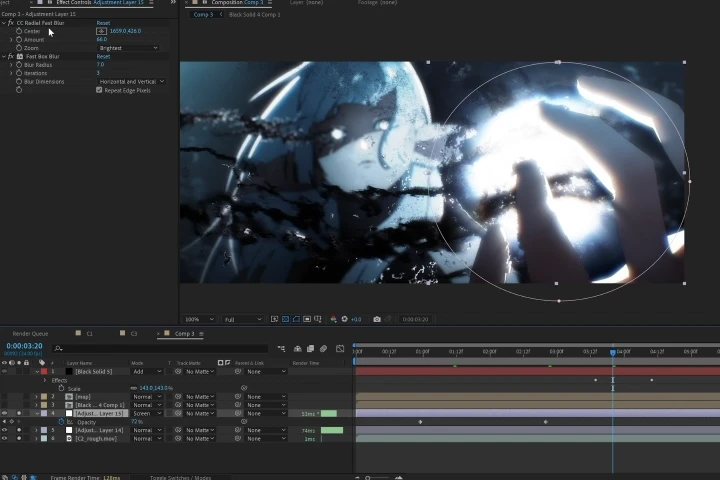720x480 pixels.
Task: Hide Adjustment Layer 15 with eye icon
Action: point(5,413)
